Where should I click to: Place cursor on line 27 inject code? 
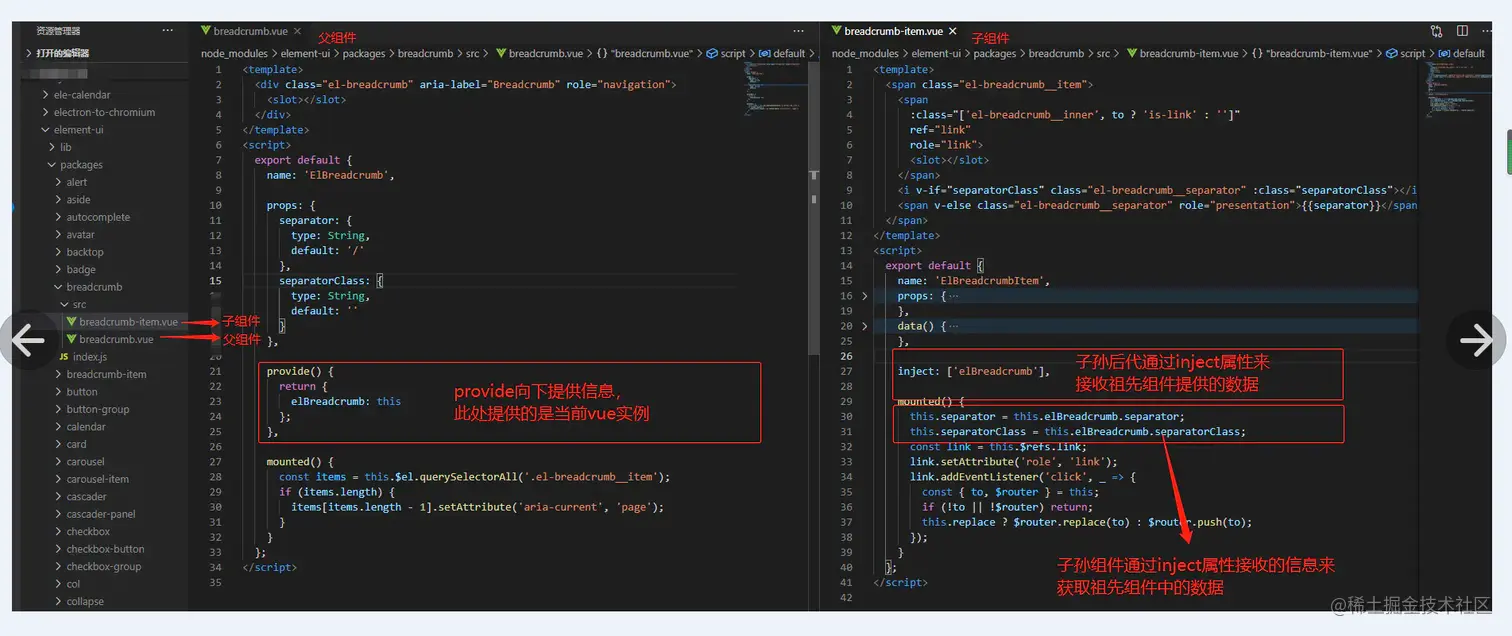pyautogui.click(x=974, y=372)
